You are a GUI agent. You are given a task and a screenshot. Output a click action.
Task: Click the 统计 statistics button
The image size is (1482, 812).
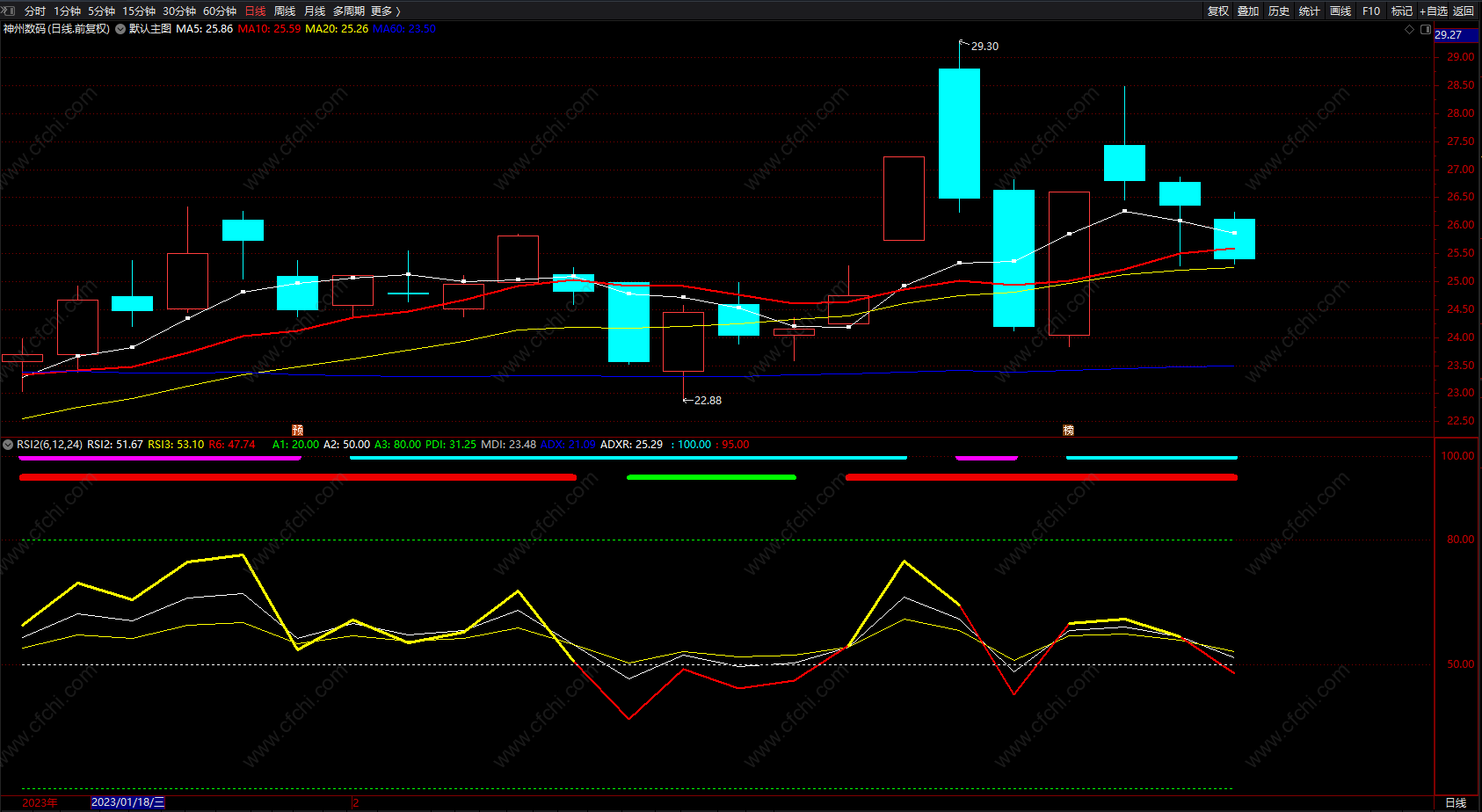click(1310, 11)
